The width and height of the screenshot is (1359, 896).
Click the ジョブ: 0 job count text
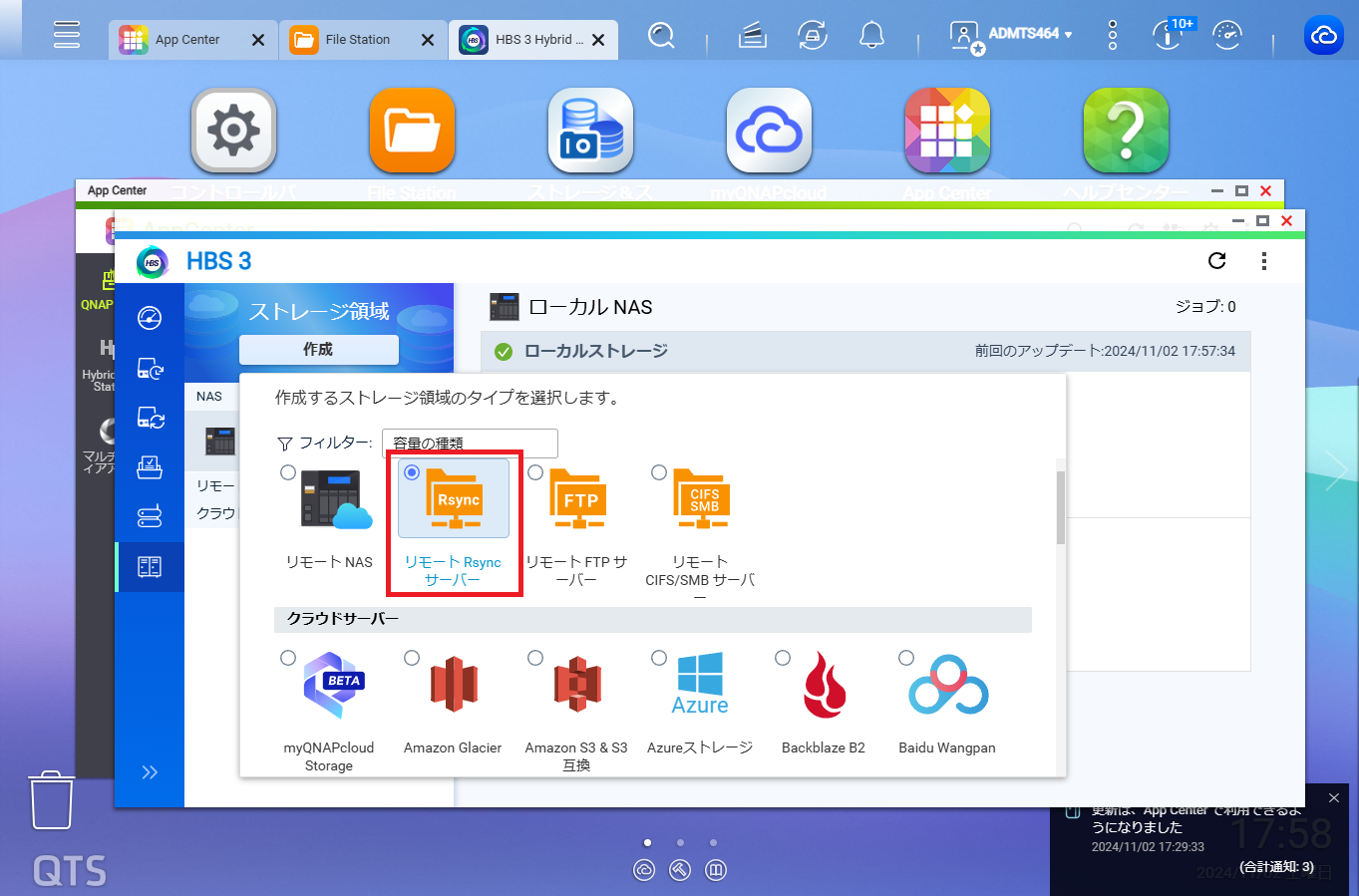(x=1205, y=307)
